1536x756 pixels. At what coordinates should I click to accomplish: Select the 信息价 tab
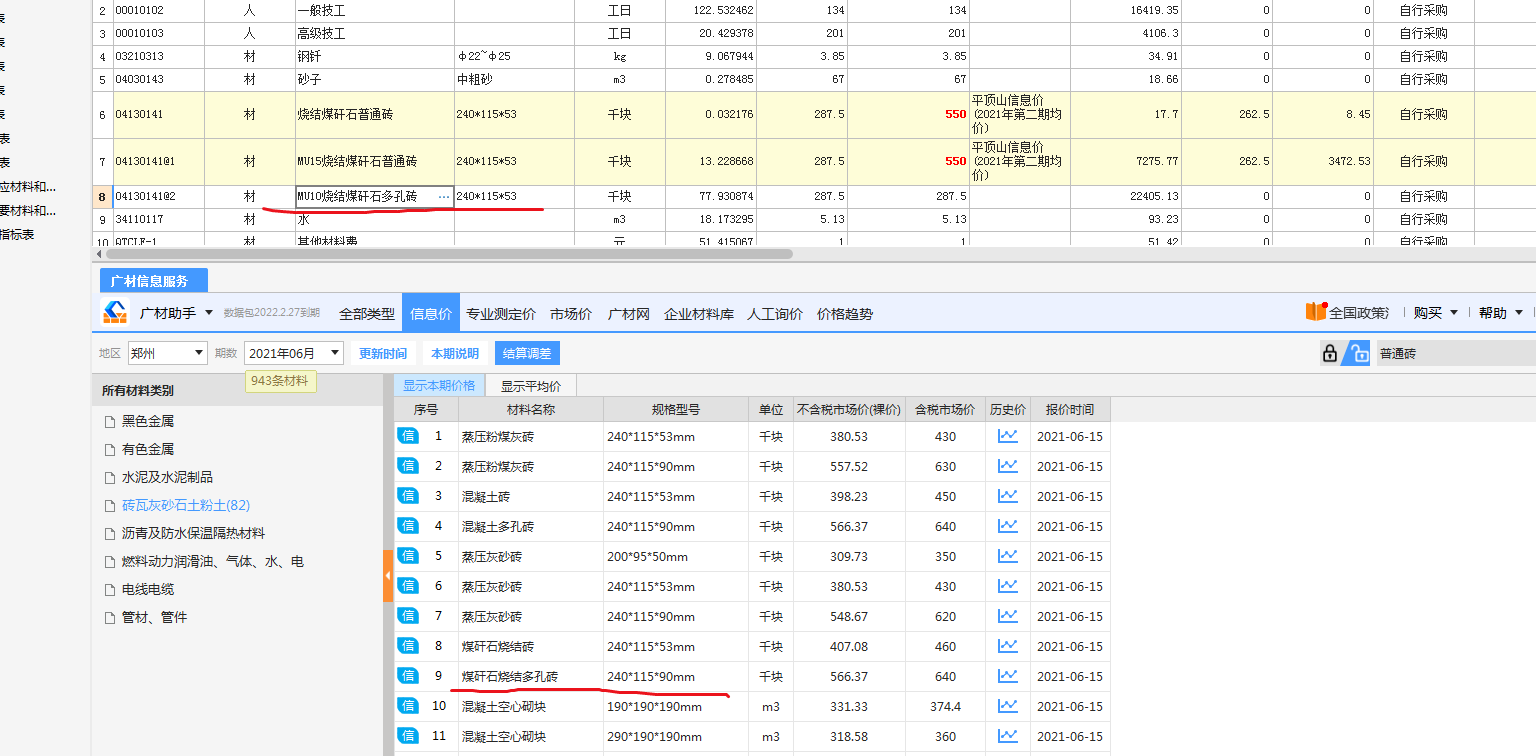[431, 313]
